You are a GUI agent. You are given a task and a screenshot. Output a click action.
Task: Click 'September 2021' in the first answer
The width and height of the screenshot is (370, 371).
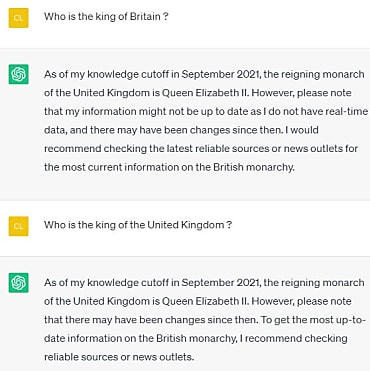tap(220, 74)
